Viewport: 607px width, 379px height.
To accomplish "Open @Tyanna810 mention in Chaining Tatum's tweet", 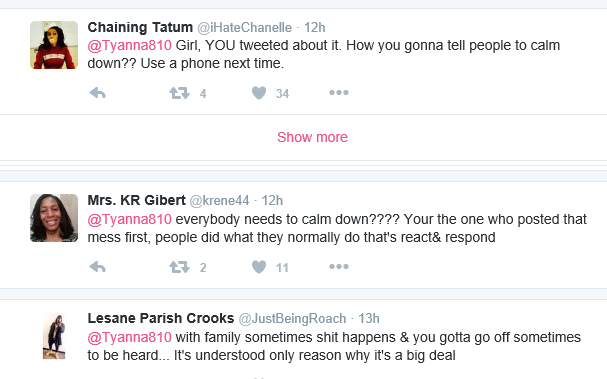I will coord(129,45).
